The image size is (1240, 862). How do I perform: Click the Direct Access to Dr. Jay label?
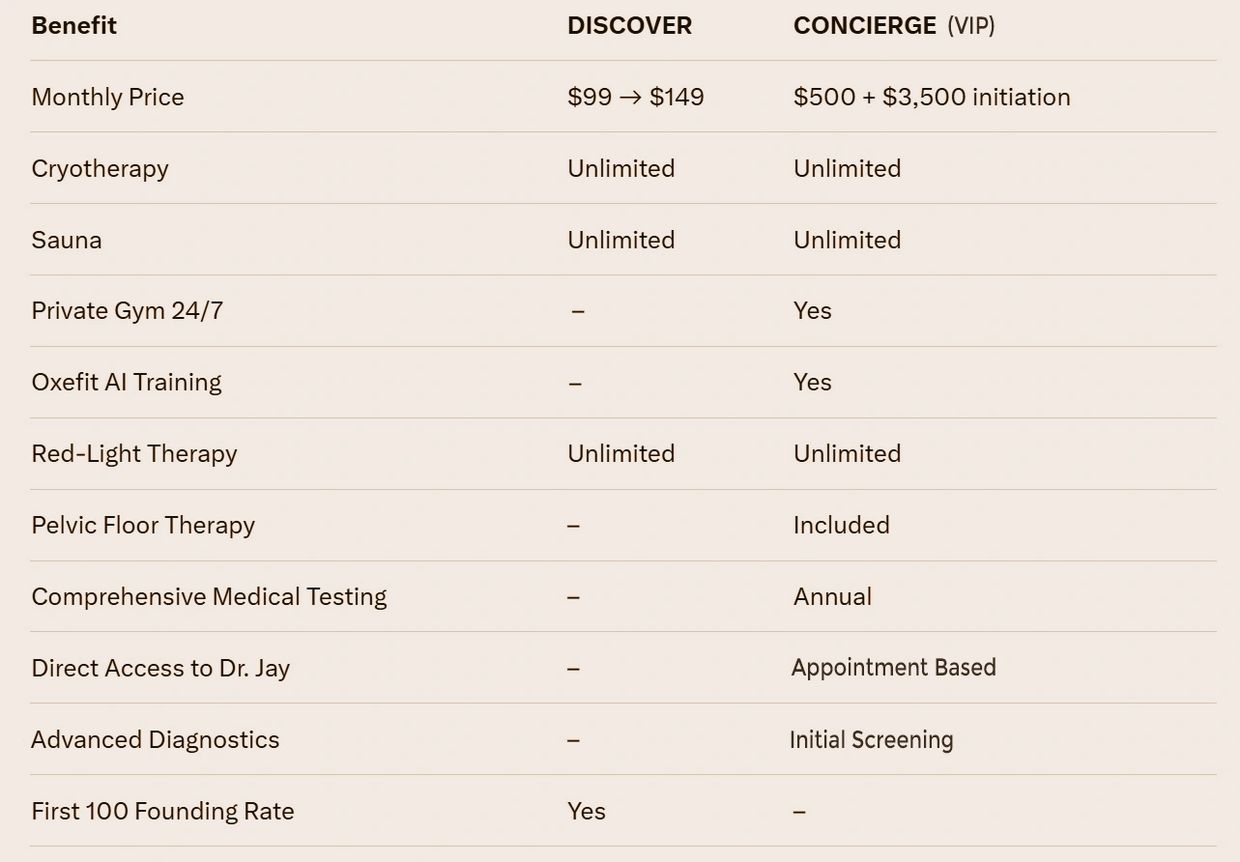(160, 668)
